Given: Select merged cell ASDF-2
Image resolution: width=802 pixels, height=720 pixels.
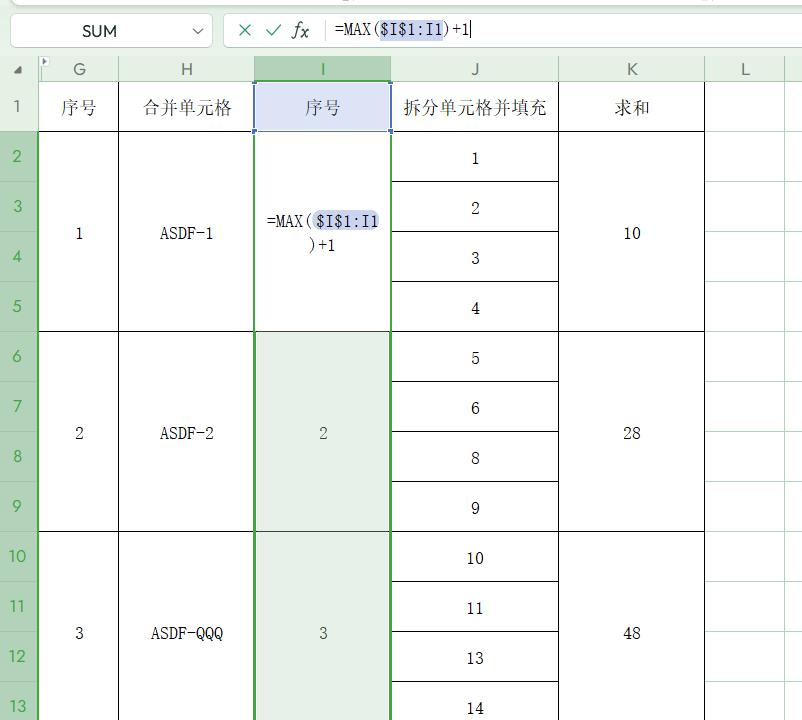Looking at the screenshot, I should tap(187, 432).
